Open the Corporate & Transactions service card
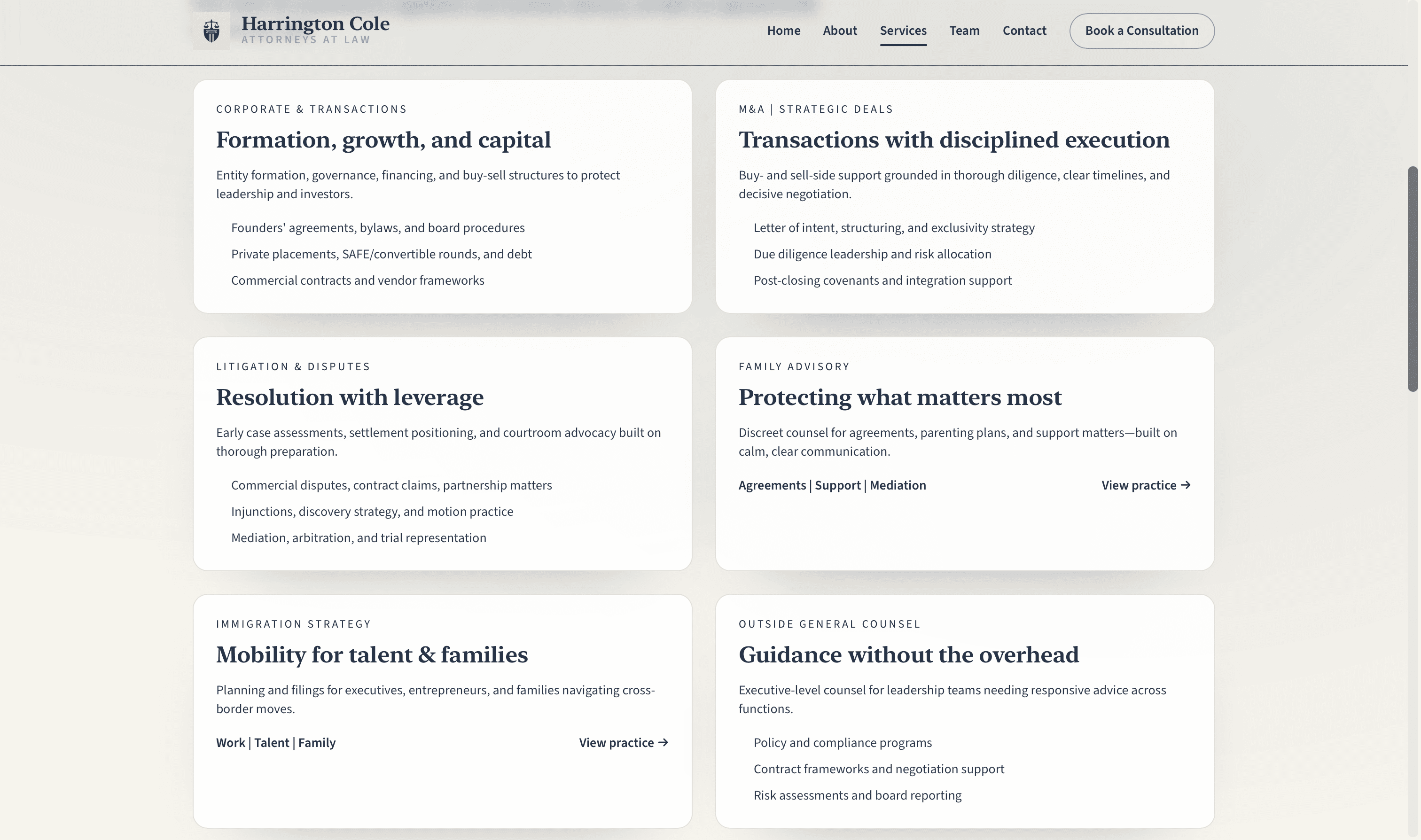Viewport: 1421px width, 840px height. tap(383, 140)
